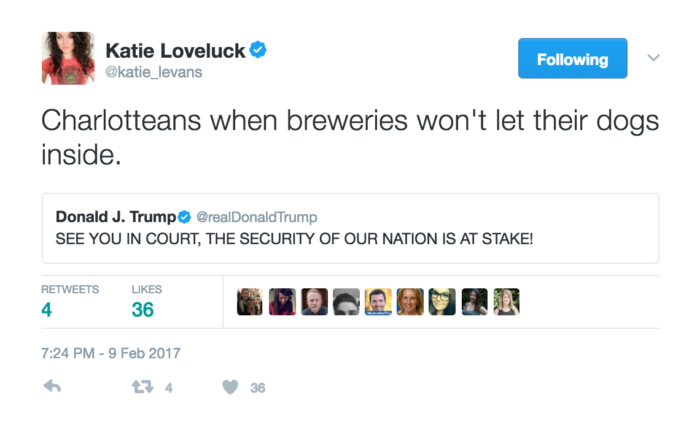Open the quoted Donald J. Trump tweet
The width and height of the screenshot is (700, 427).
pos(350,228)
